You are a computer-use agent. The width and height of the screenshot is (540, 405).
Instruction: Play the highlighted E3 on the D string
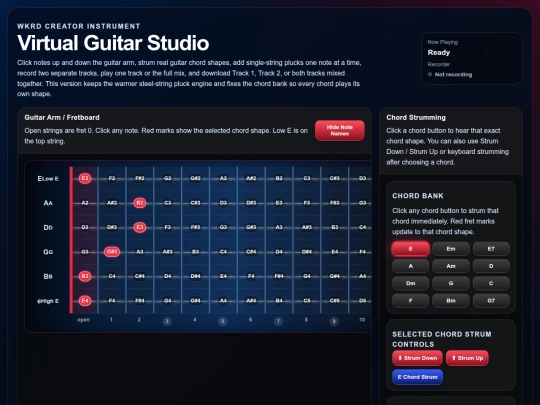point(140,227)
